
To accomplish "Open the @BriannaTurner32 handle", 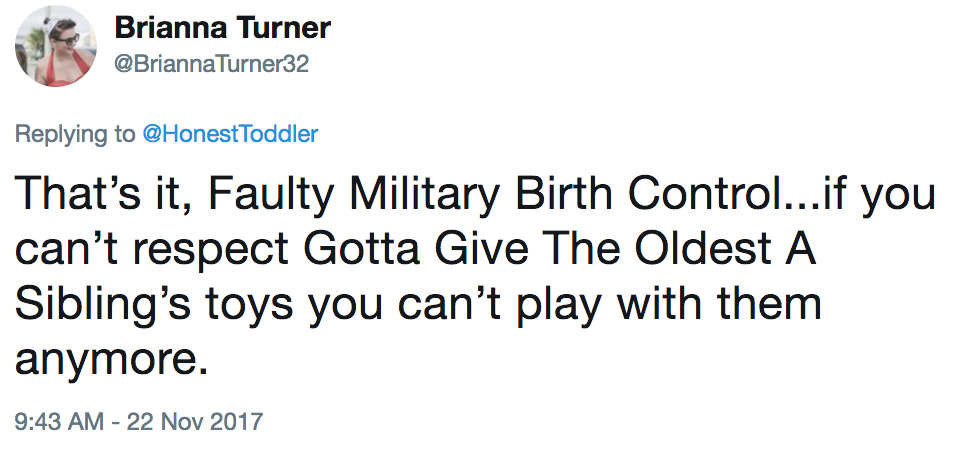I will point(212,64).
